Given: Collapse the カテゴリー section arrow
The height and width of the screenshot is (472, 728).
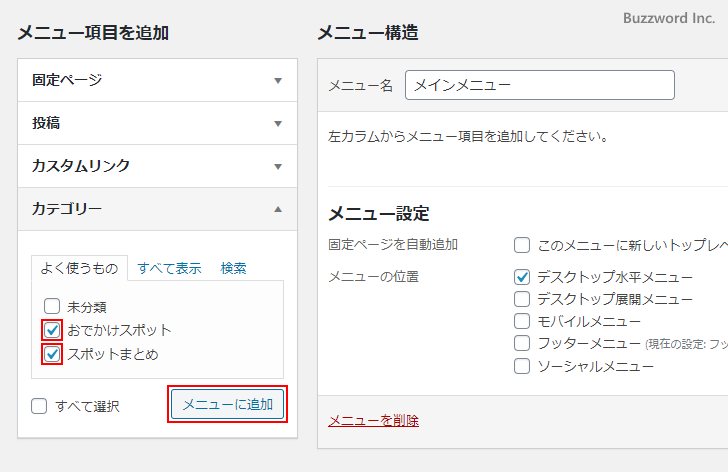Looking at the screenshot, I should pyautogui.click(x=278, y=209).
